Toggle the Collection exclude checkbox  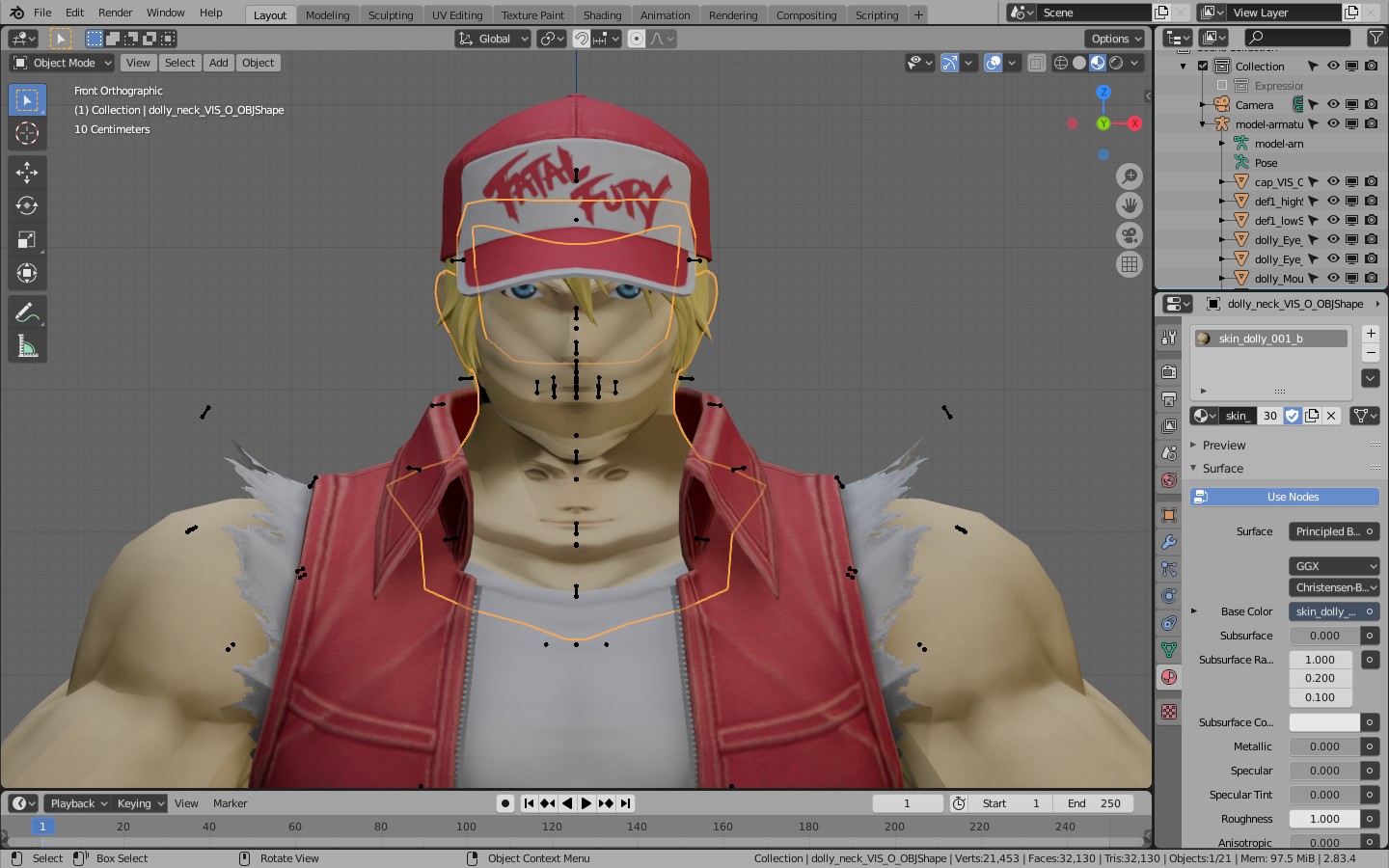pos(1203,67)
